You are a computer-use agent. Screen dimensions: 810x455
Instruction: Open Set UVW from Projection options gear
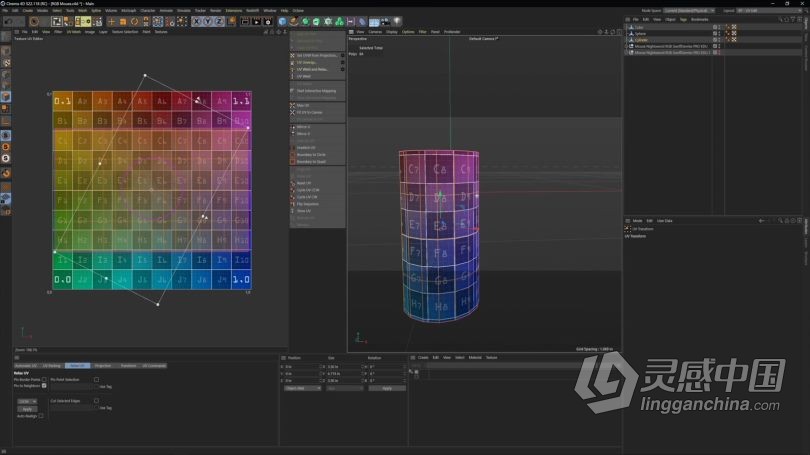342,55
